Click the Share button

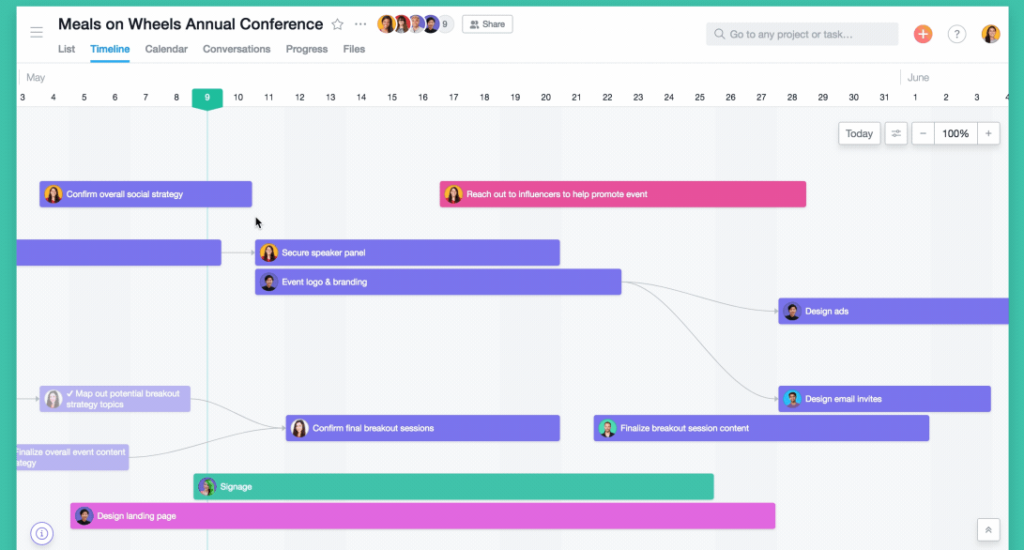(487, 24)
